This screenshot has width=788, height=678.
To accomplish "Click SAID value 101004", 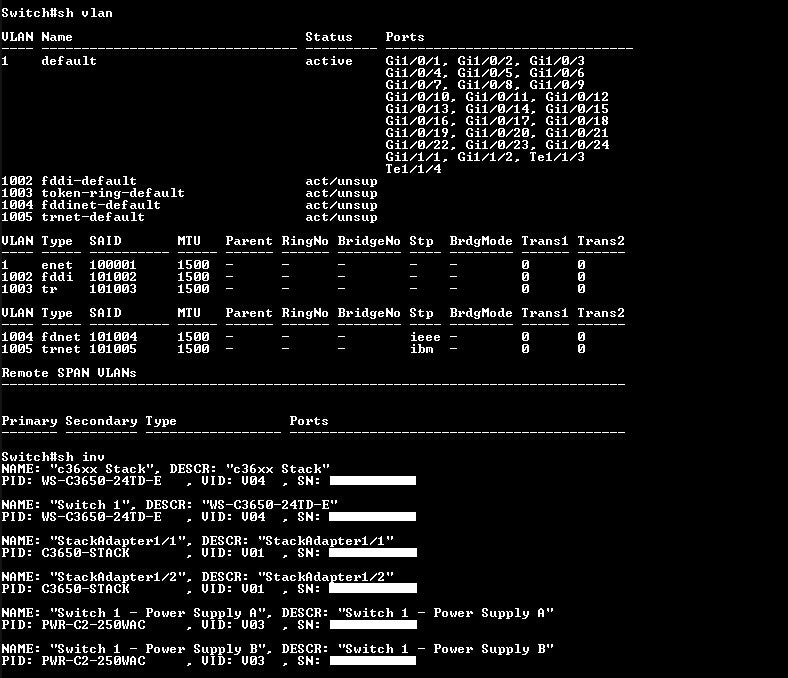I will click(x=113, y=337).
